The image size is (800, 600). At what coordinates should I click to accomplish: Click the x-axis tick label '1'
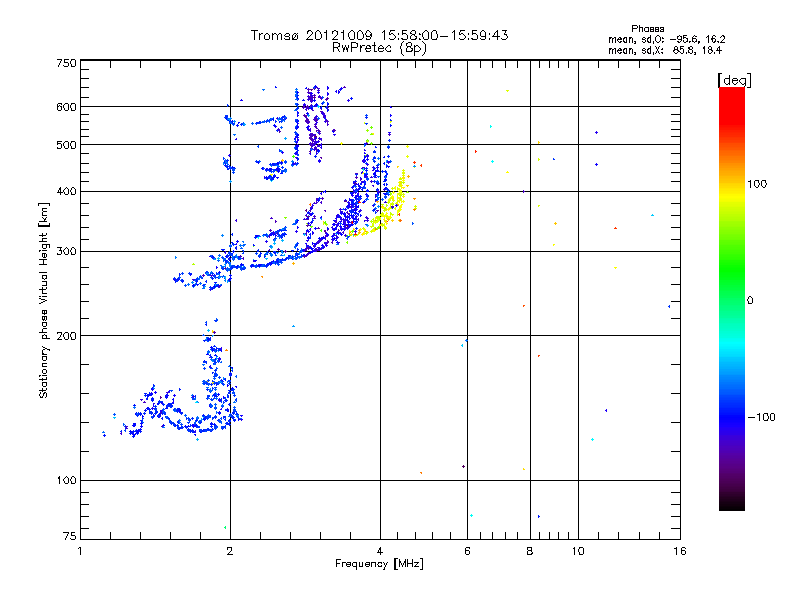tap(80, 551)
